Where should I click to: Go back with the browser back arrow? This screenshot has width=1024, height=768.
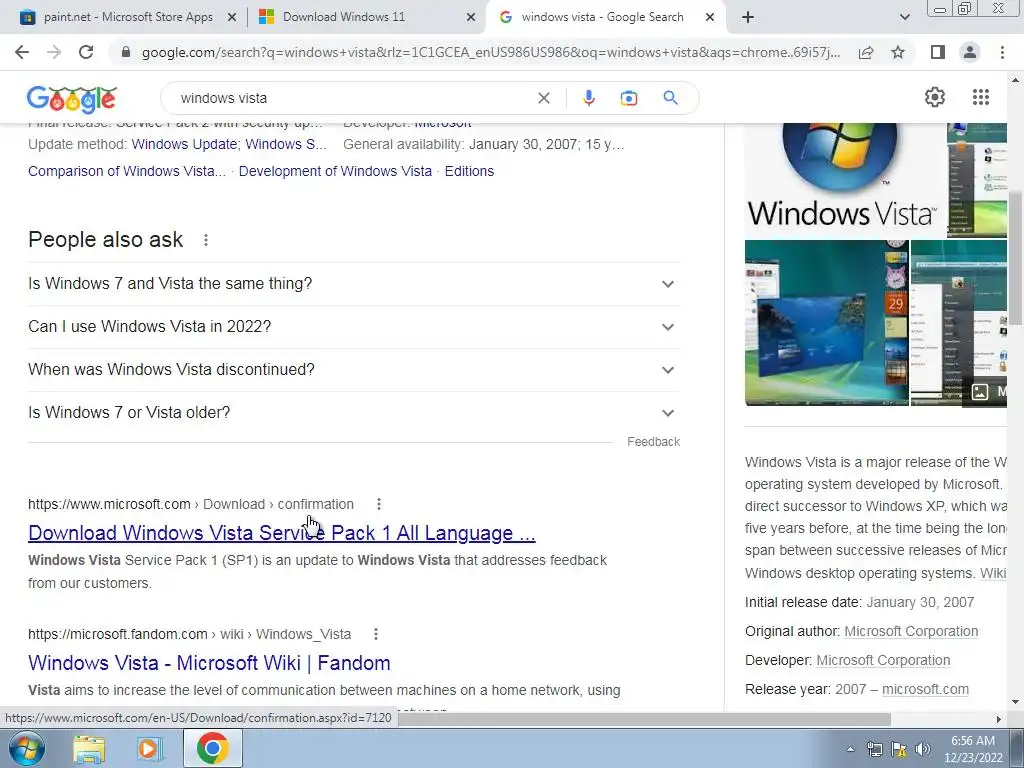click(22, 52)
